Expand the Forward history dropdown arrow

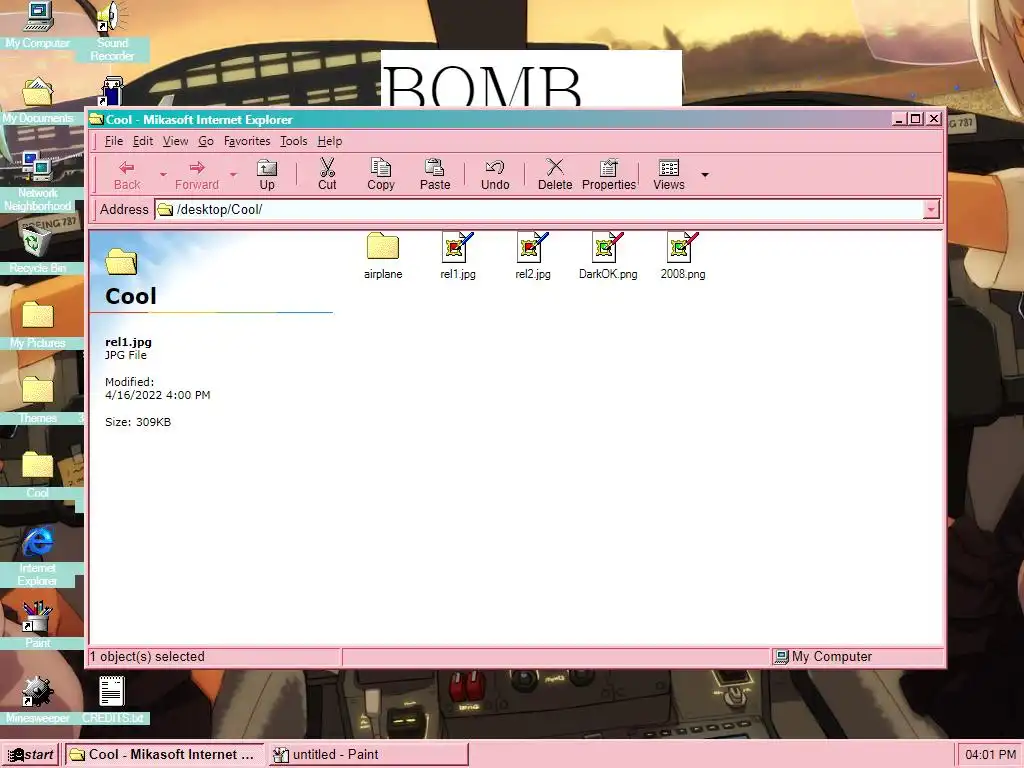pyautogui.click(x=233, y=174)
